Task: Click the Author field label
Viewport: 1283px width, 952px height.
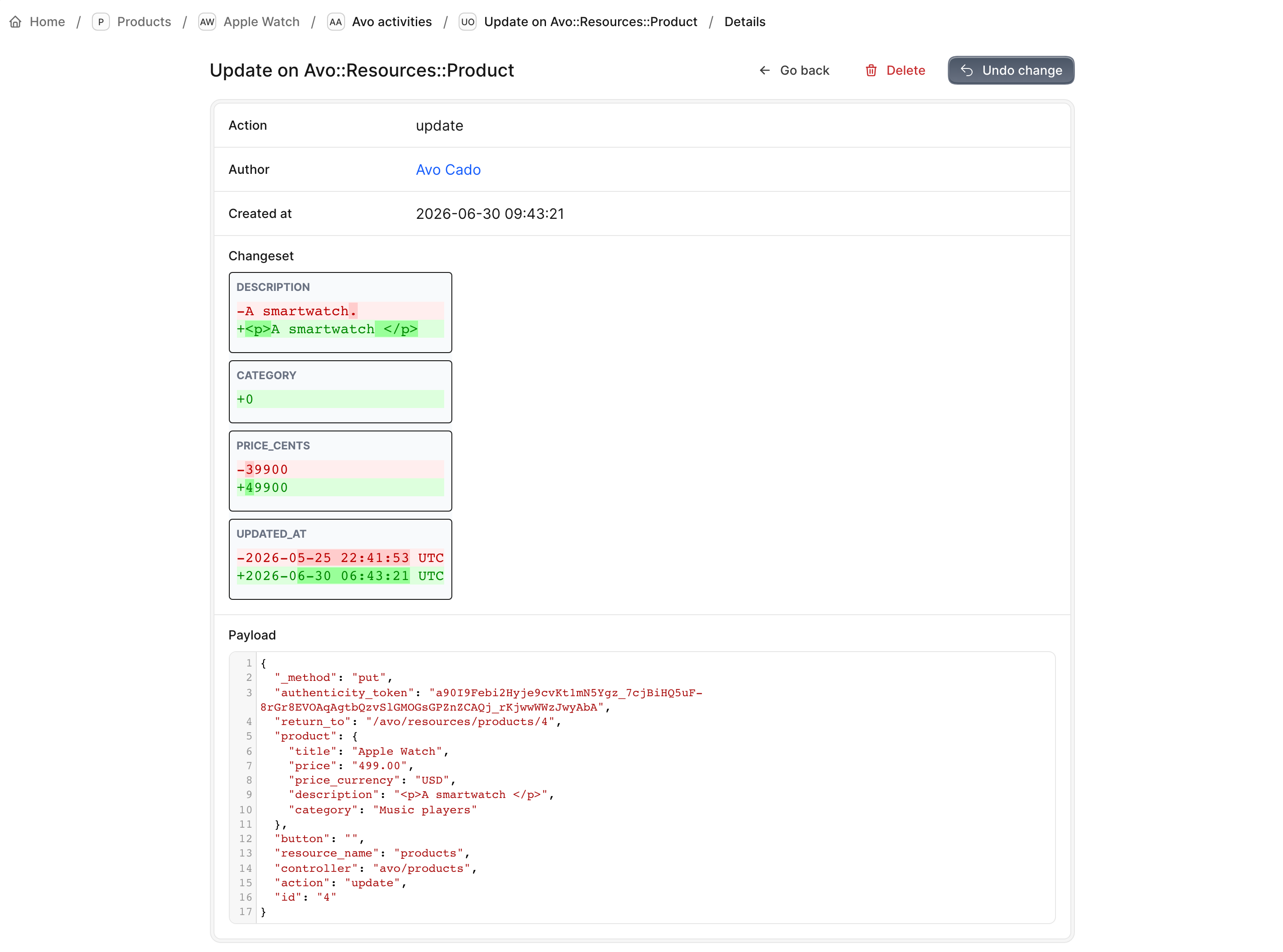Action: 249,169
